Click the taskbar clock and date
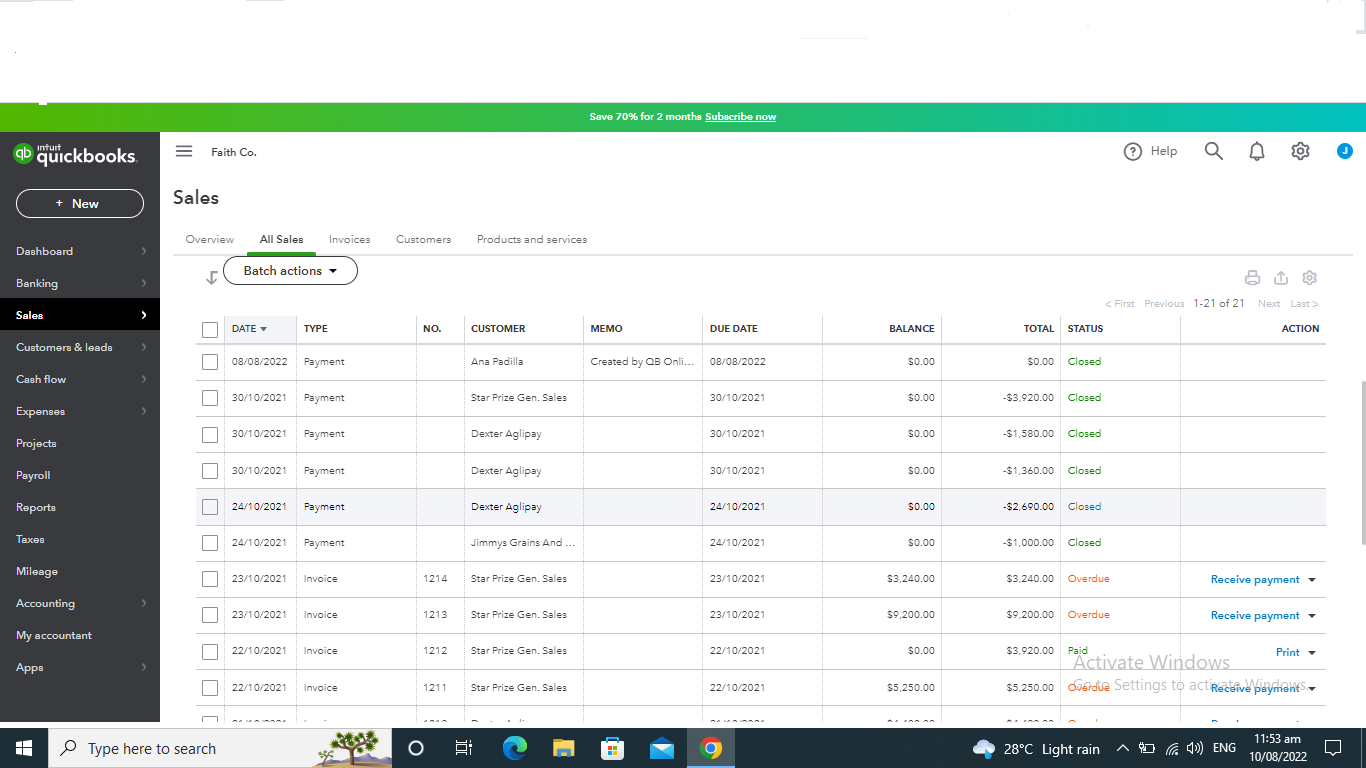The height and width of the screenshot is (768, 1366). tap(1276, 748)
